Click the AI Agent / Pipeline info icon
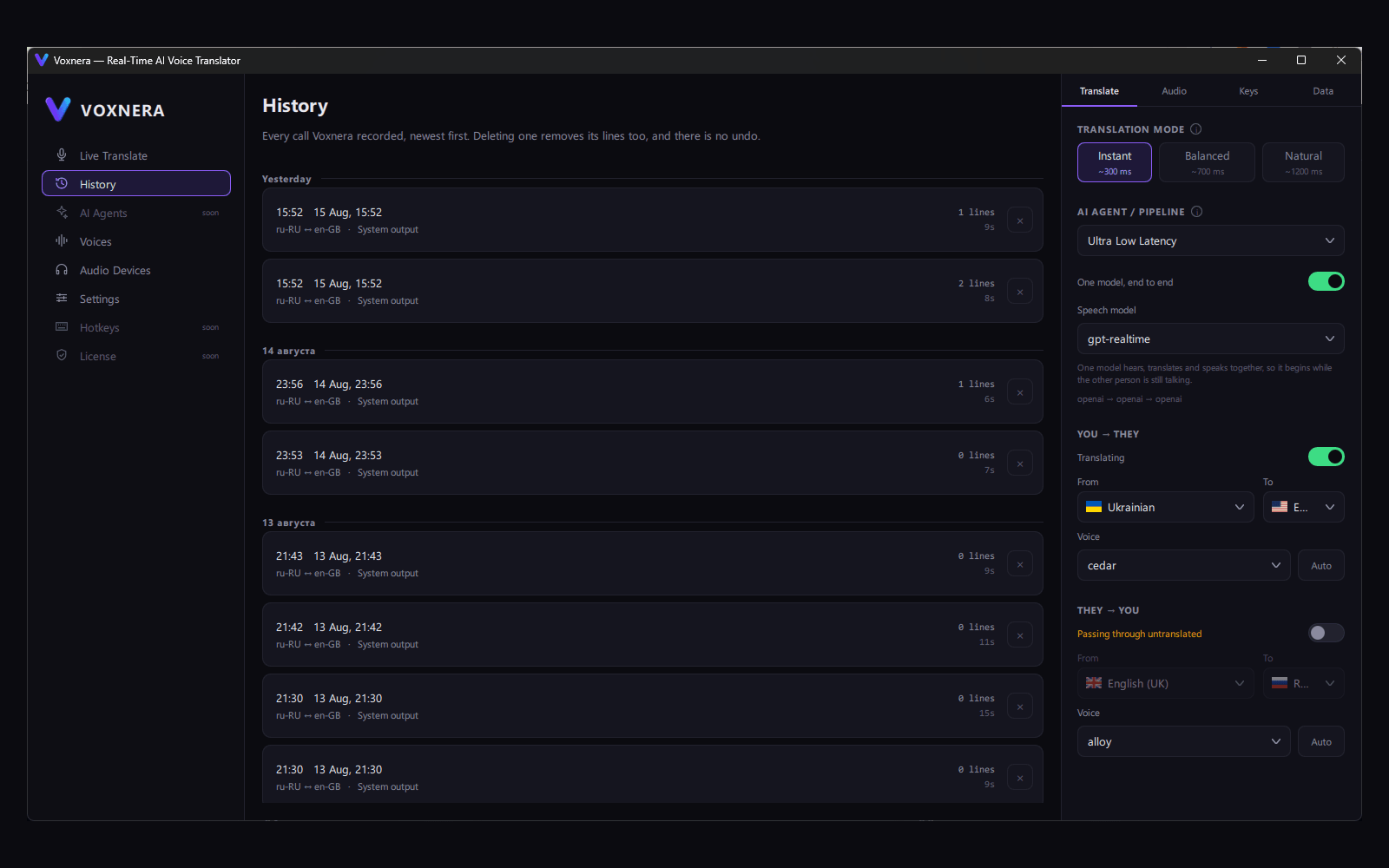 pyautogui.click(x=1197, y=212)
